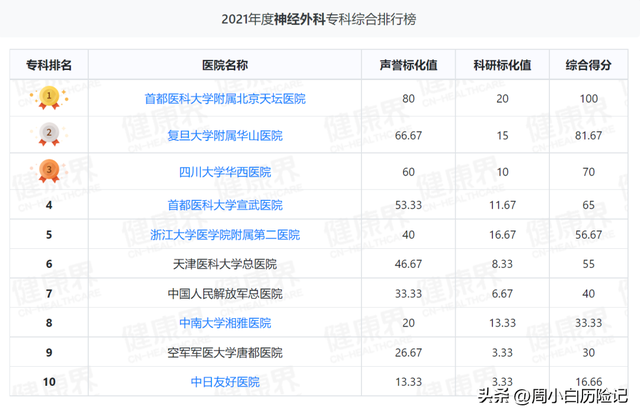Open 首都医科大学附属北京天坛医院 link

tap(225, 99)
